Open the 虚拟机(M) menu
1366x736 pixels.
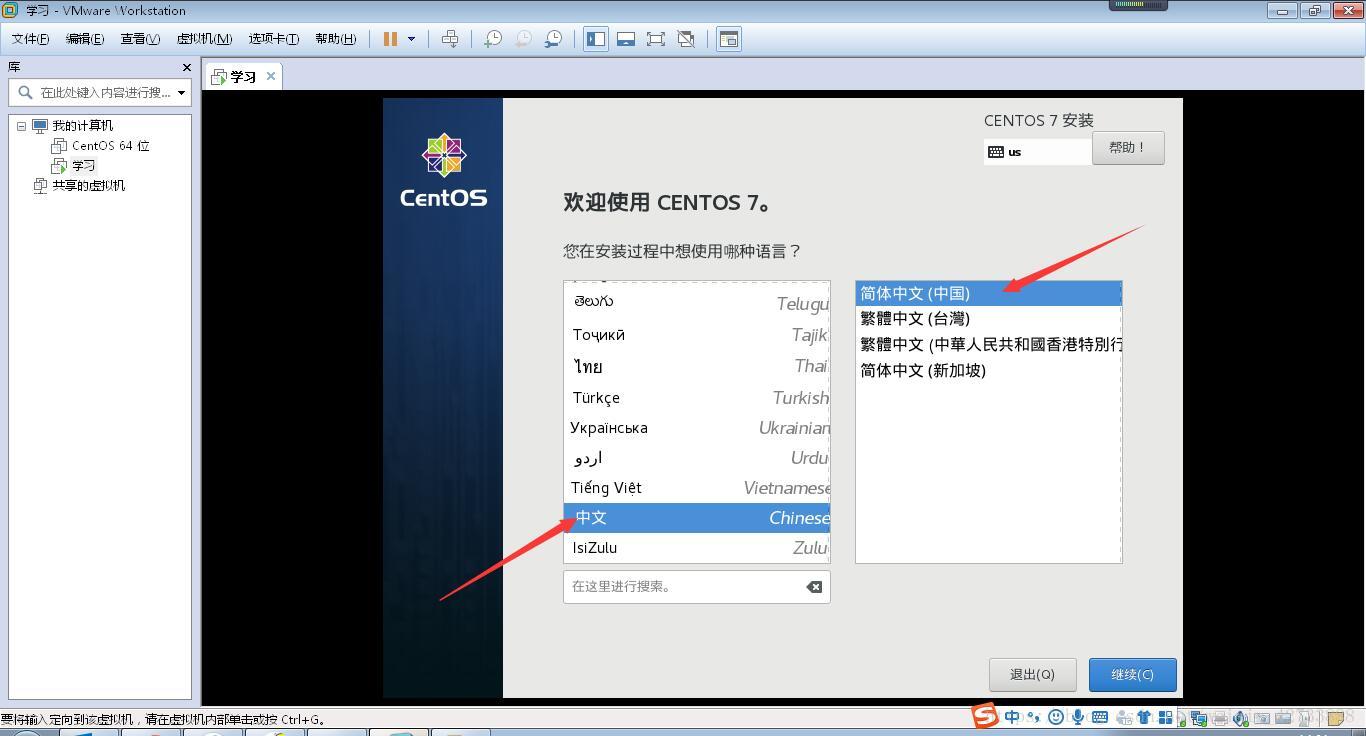click(x=204, y=39)
